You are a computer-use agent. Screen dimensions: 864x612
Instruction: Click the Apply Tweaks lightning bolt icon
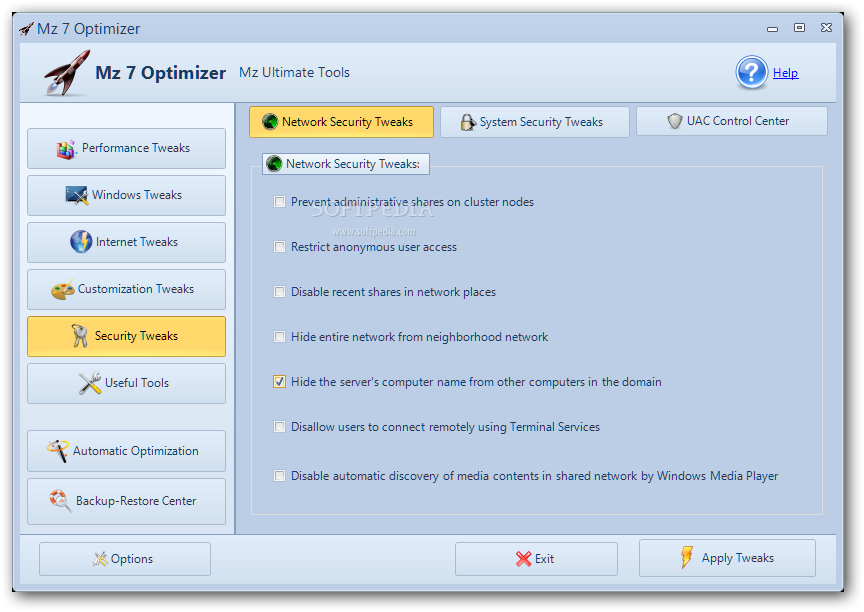click(687, 557)
